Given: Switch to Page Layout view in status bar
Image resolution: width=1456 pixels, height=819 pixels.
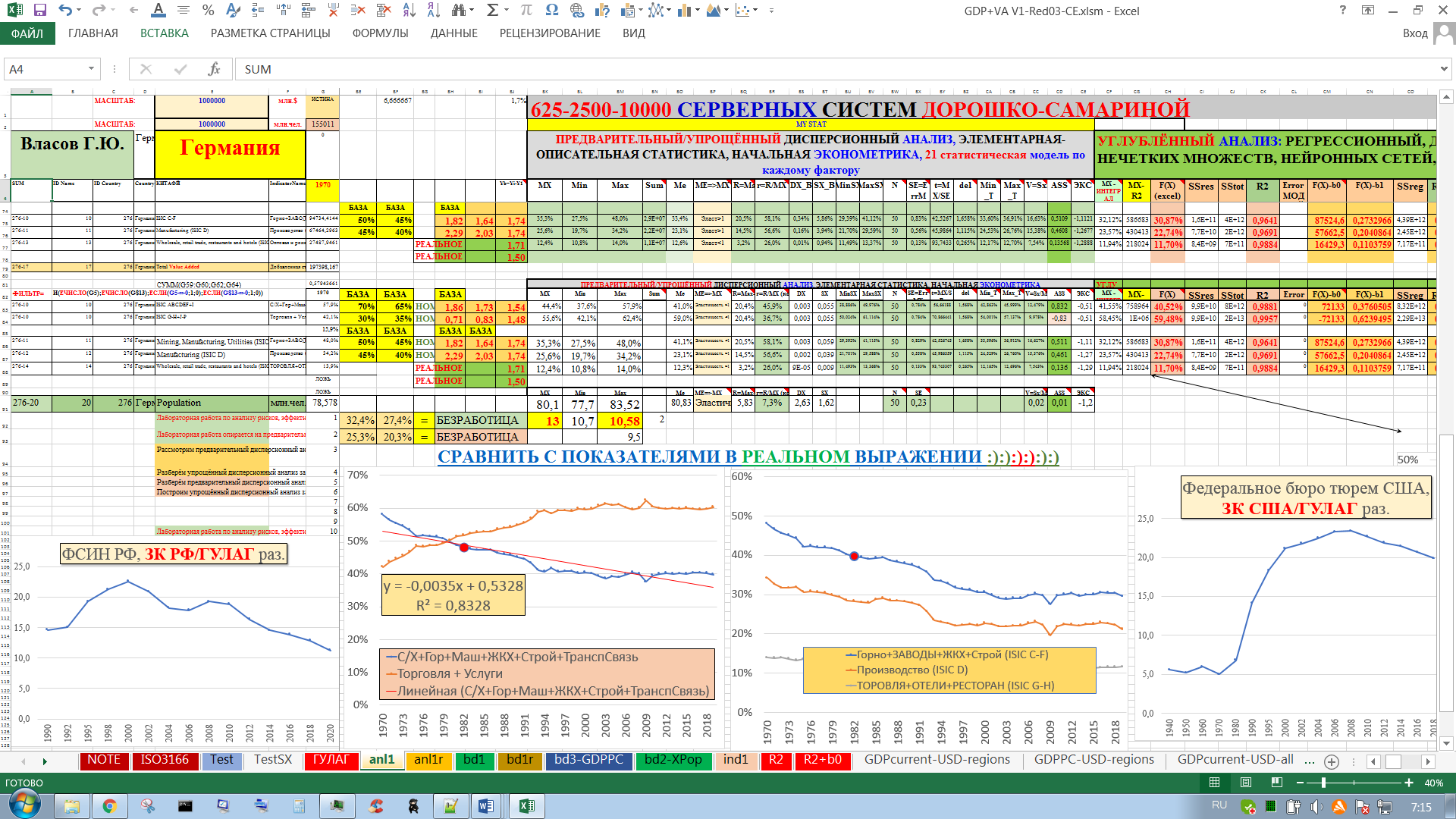Looking at the screenshot, I should pos(1245,783).
